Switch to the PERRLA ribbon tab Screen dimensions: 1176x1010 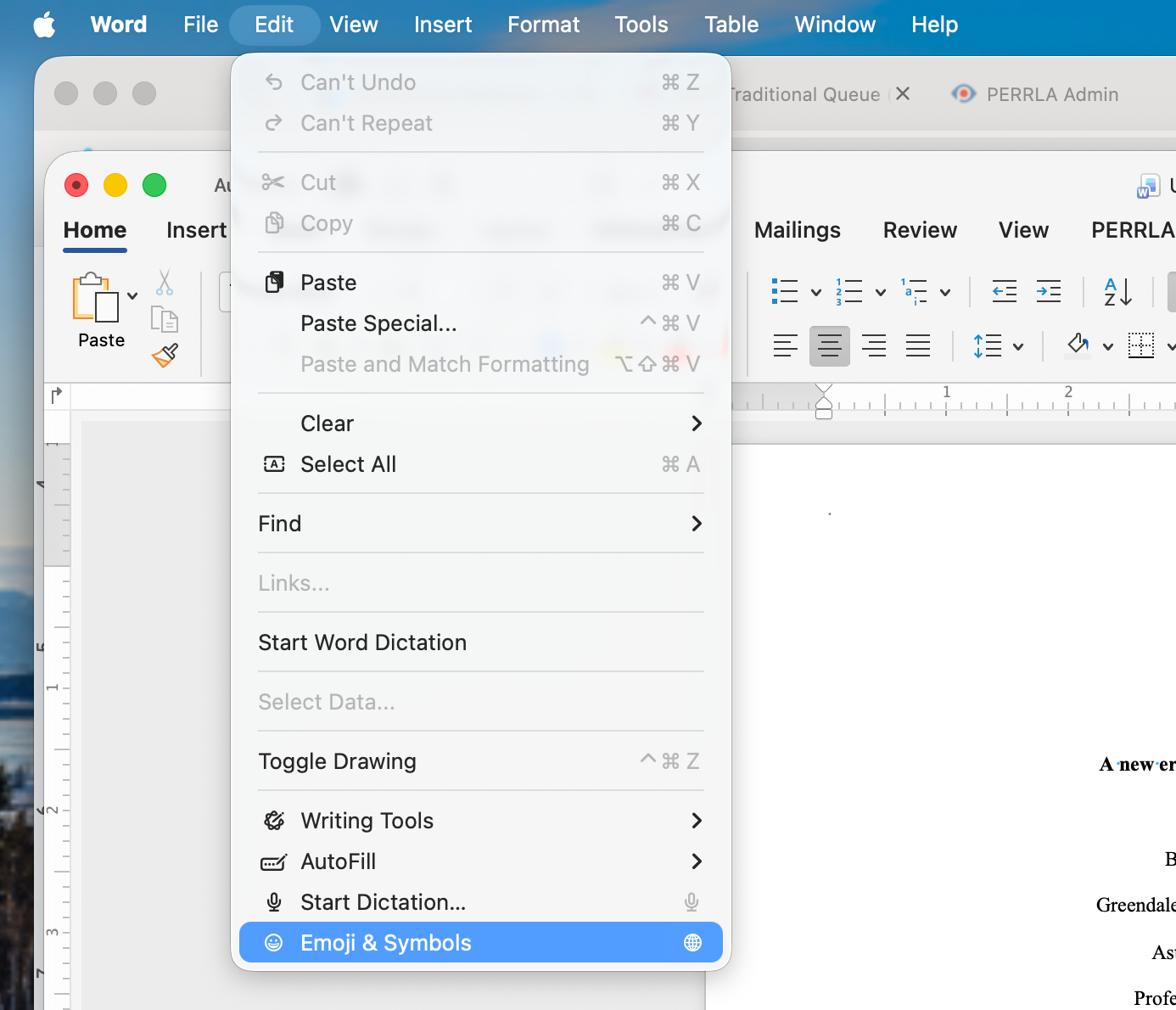pyautogui.click(x=1133, y=230)
